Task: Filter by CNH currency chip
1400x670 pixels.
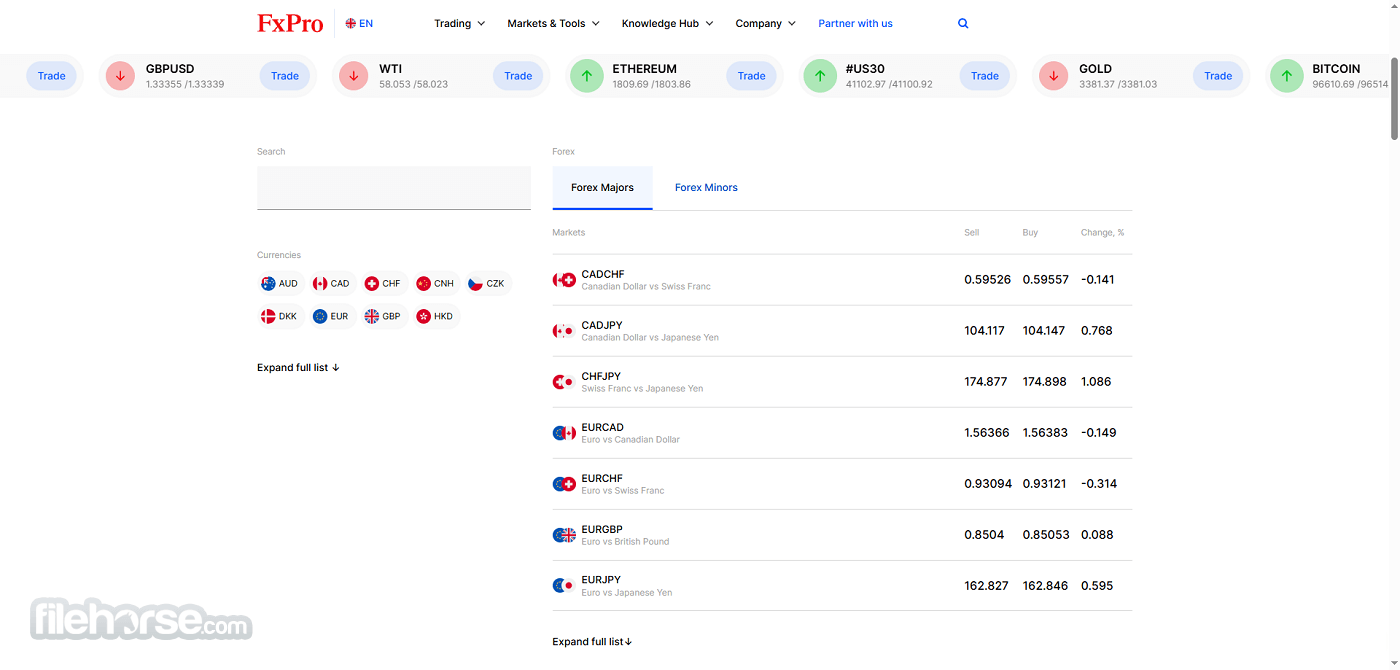Action: click(436, 284)
